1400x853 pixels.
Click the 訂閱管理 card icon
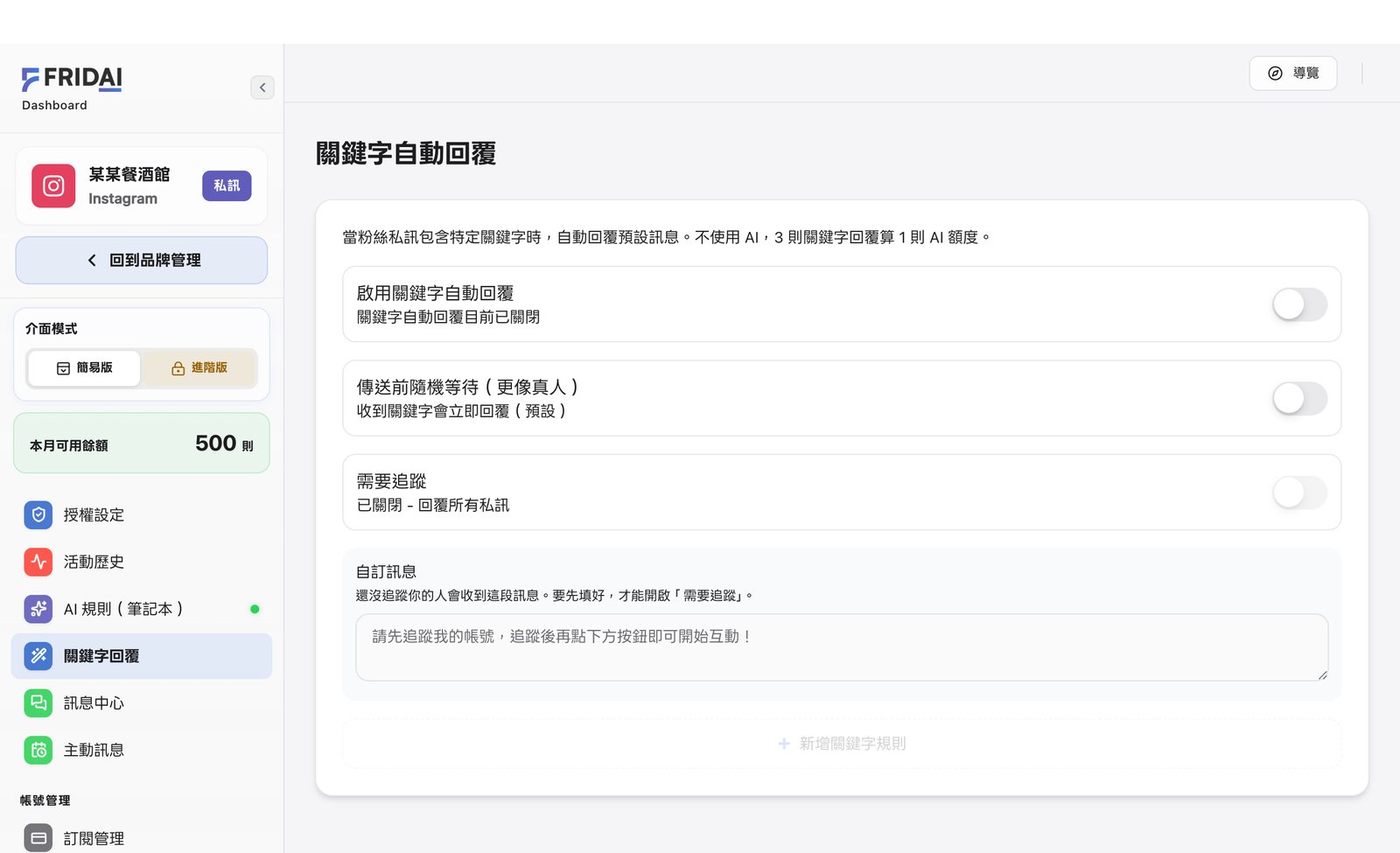[38, 838]
